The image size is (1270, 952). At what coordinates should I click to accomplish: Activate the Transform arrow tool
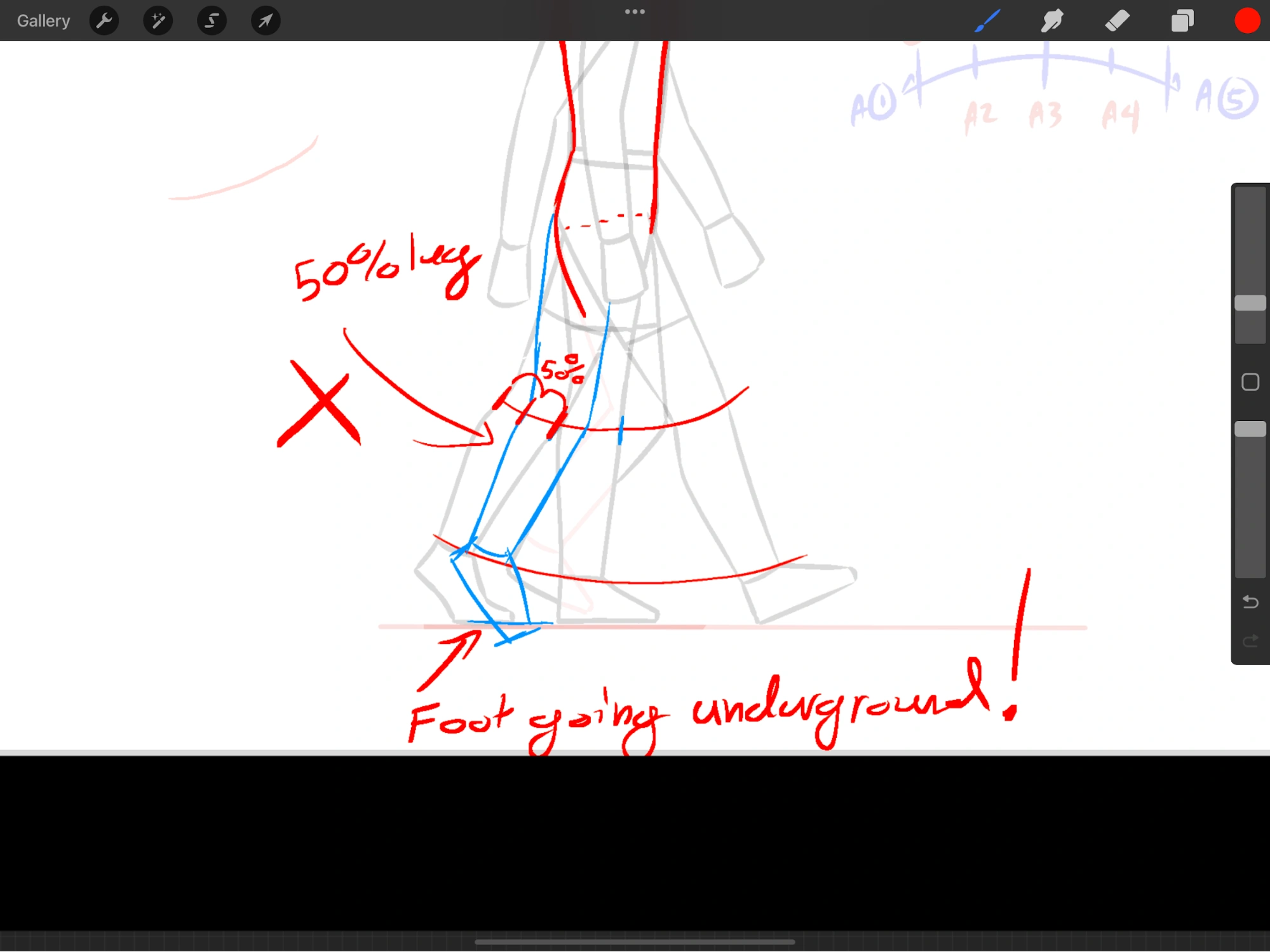266,21
